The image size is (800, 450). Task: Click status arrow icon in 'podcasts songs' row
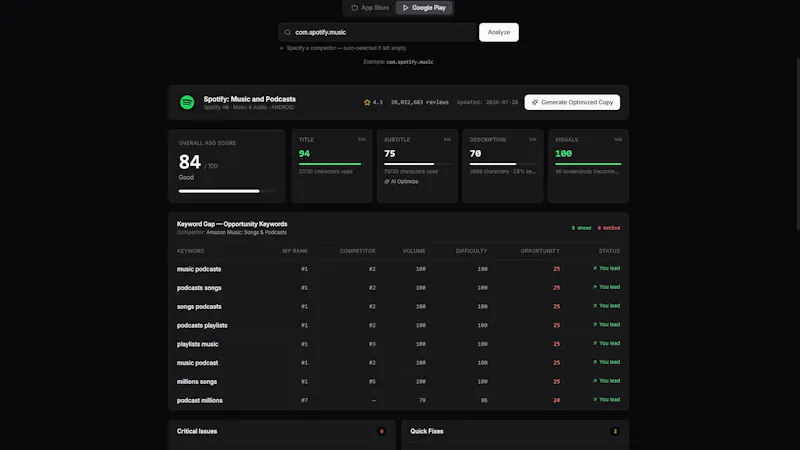[594, 287]
